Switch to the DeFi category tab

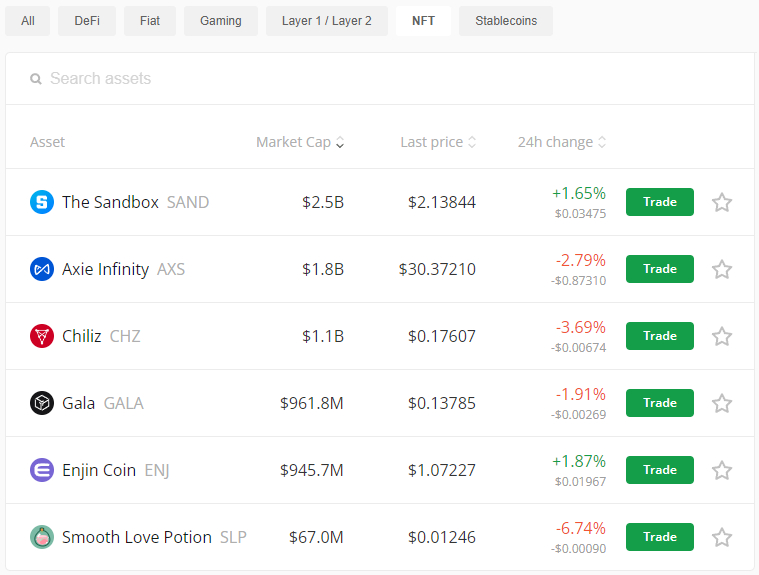point(87,21)
